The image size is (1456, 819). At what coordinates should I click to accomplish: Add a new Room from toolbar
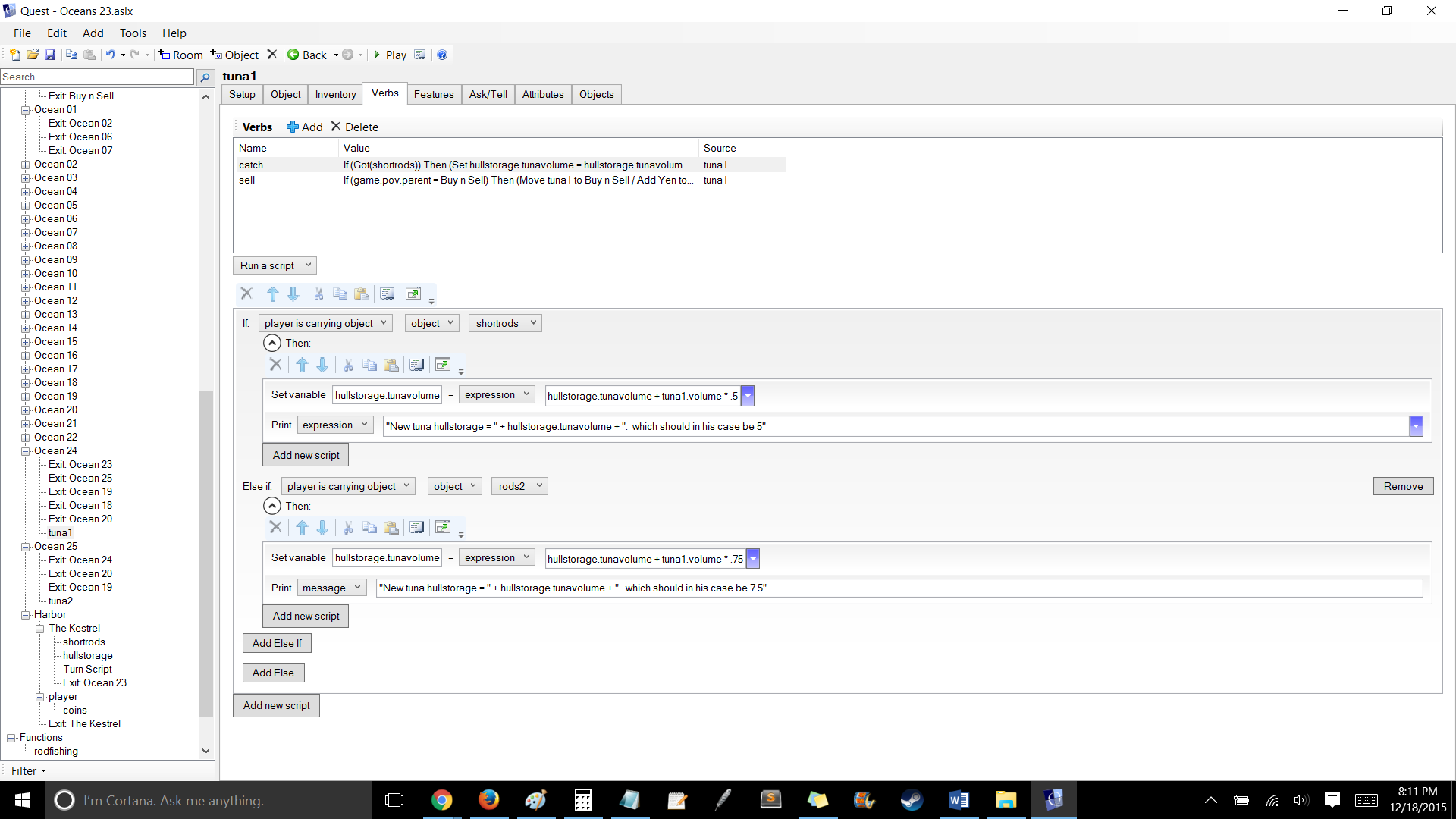(180, 55)
